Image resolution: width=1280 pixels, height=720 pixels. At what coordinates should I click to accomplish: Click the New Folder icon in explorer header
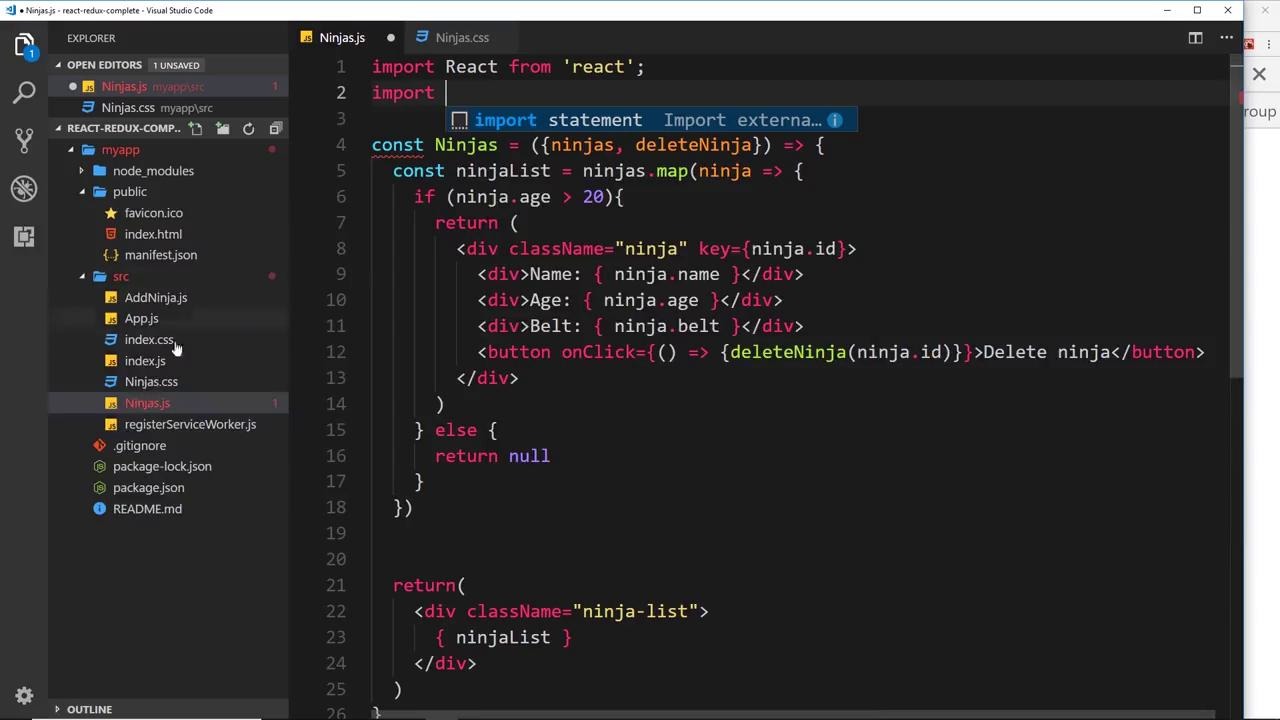click(x=222, y=128)
